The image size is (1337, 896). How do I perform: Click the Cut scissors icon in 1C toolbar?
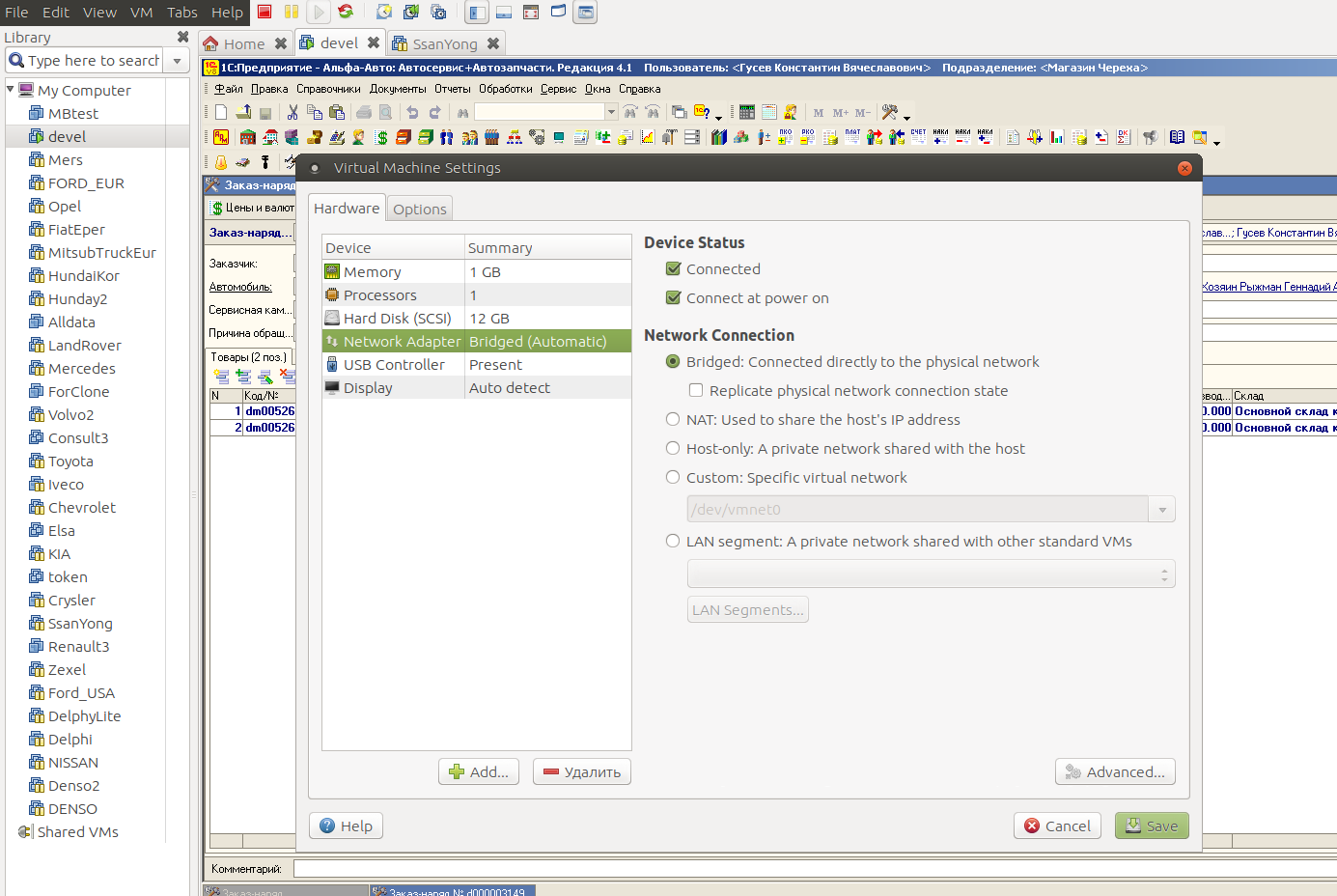pyautogui.click(x=292, y=112)
